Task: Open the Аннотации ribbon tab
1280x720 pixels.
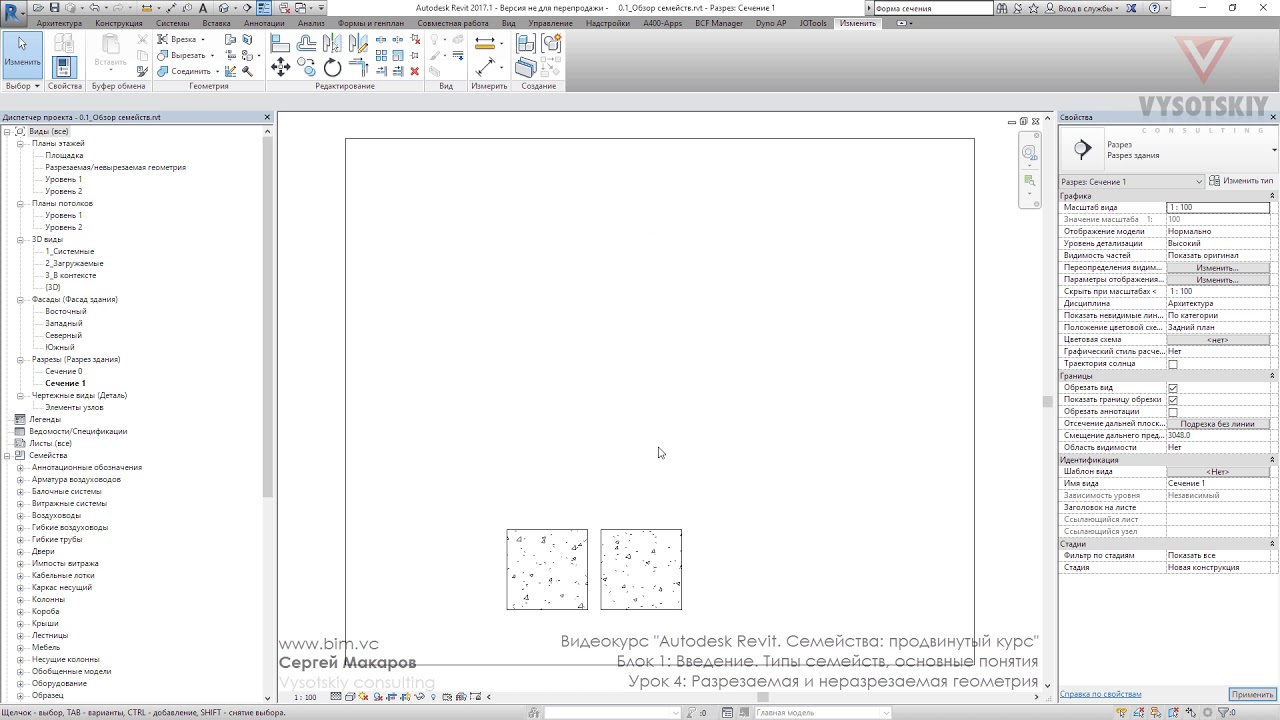Action: 264,23
